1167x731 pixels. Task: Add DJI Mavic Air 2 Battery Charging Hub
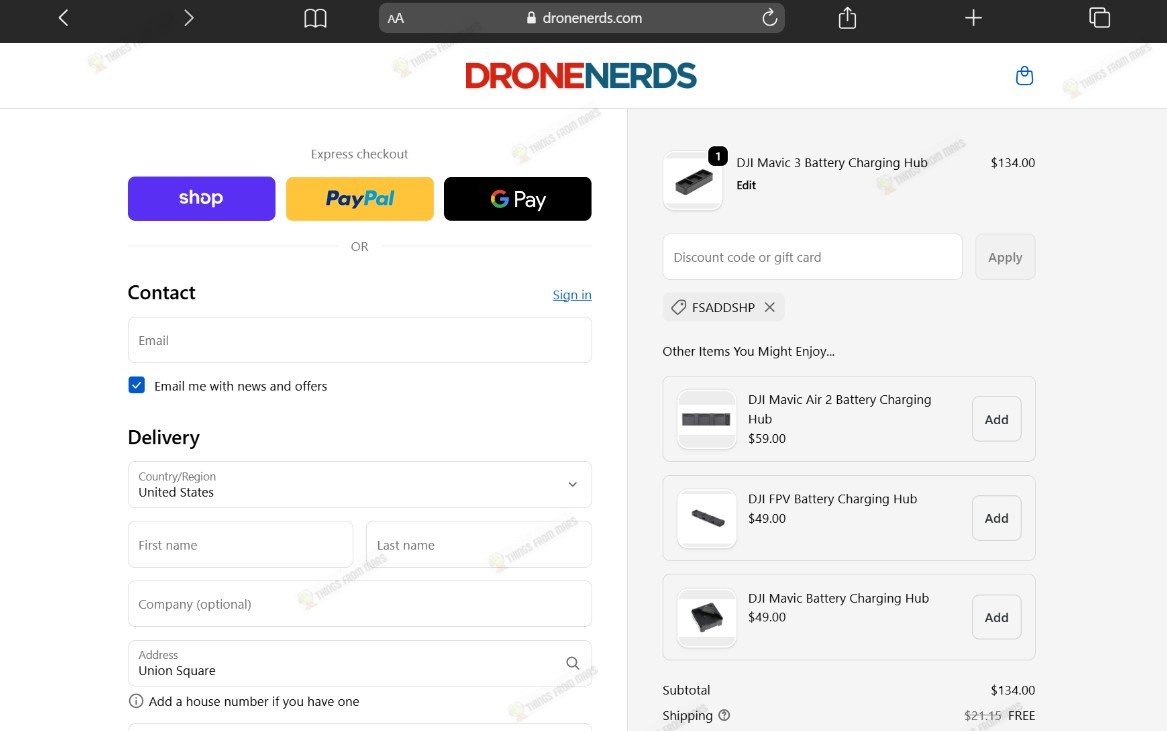coord(997,419)
